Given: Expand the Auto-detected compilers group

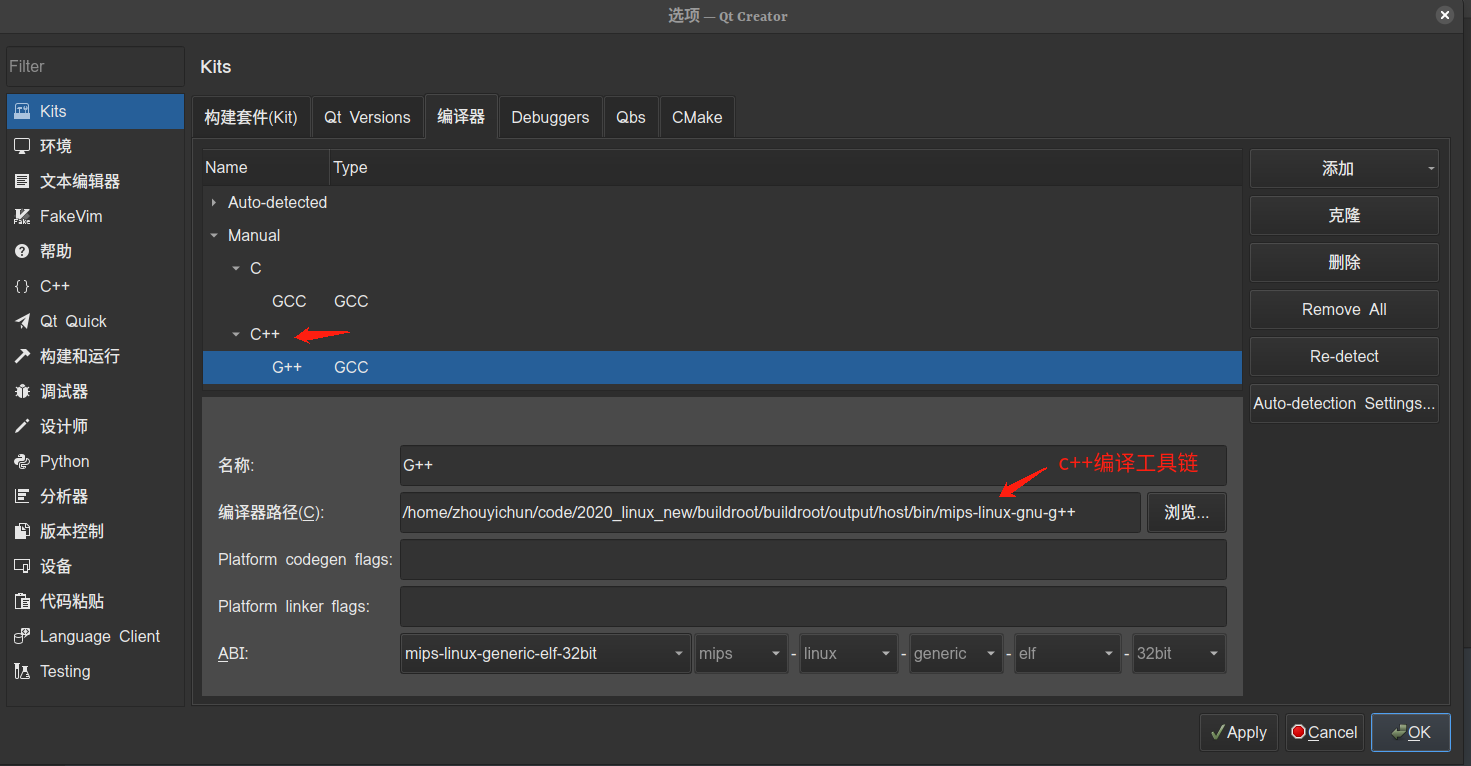Looking at the screenshot, I should (x=213, y=202).
